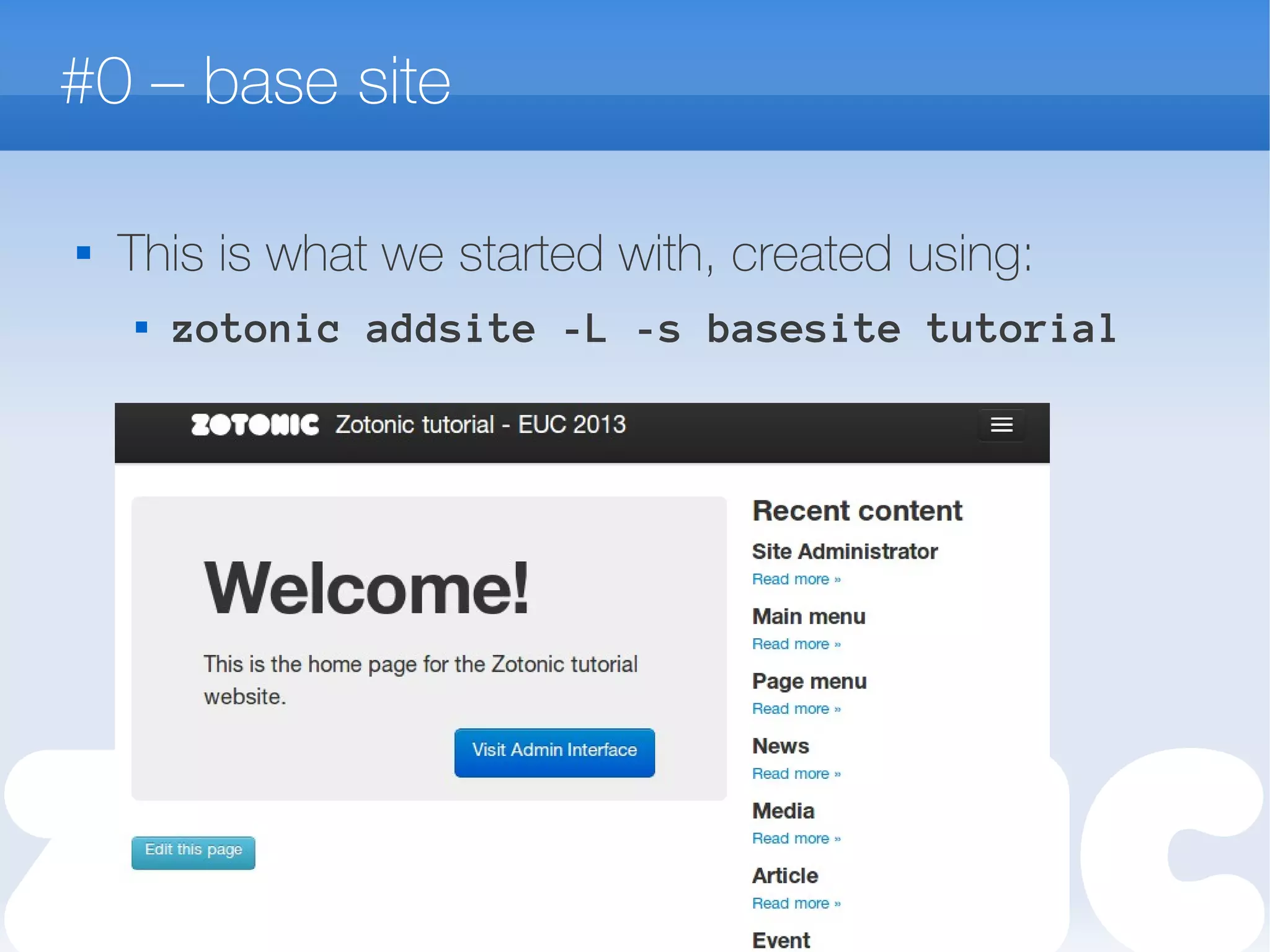Follow Read more under News
This screenshot has height=952, width=1270.
[796, 774]
